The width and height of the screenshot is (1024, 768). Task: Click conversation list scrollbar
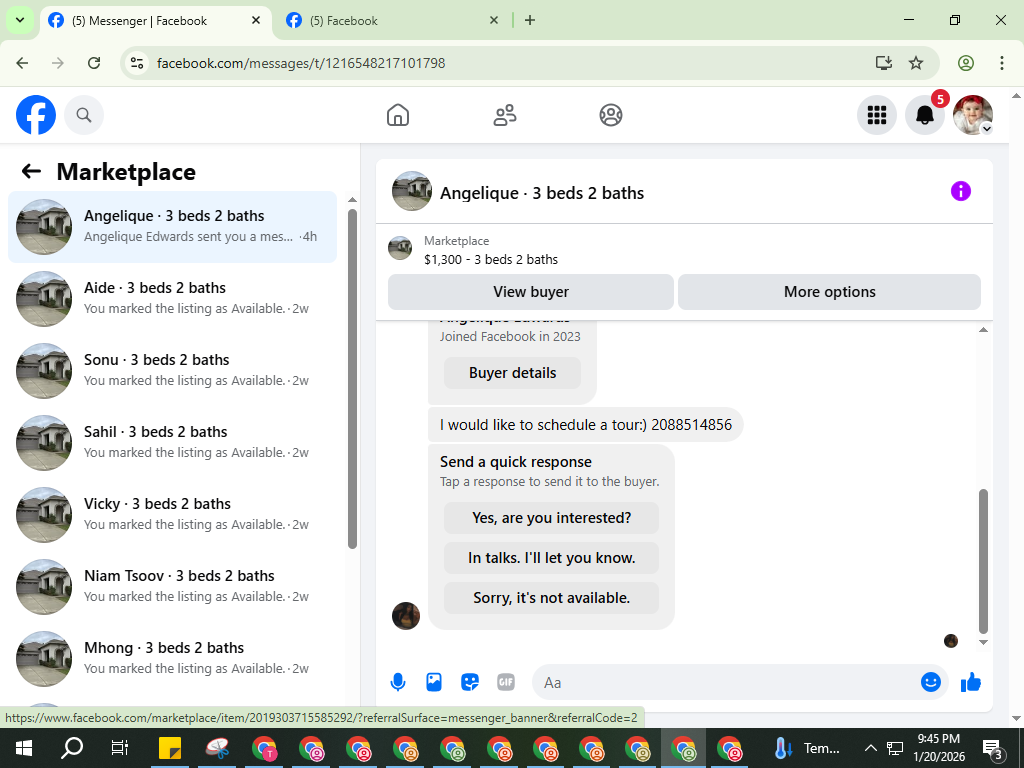(x=353, y=379)
